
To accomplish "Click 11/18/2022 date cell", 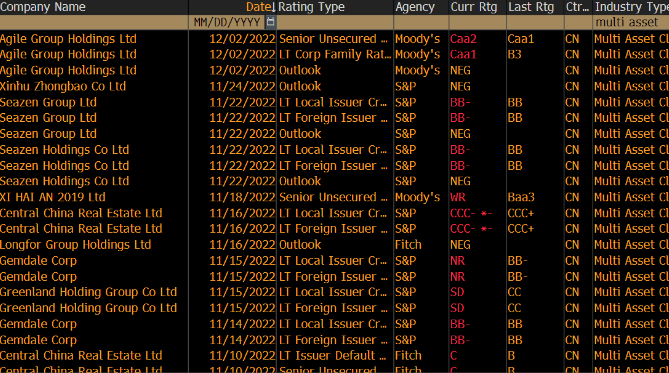I will pos(242,197).
